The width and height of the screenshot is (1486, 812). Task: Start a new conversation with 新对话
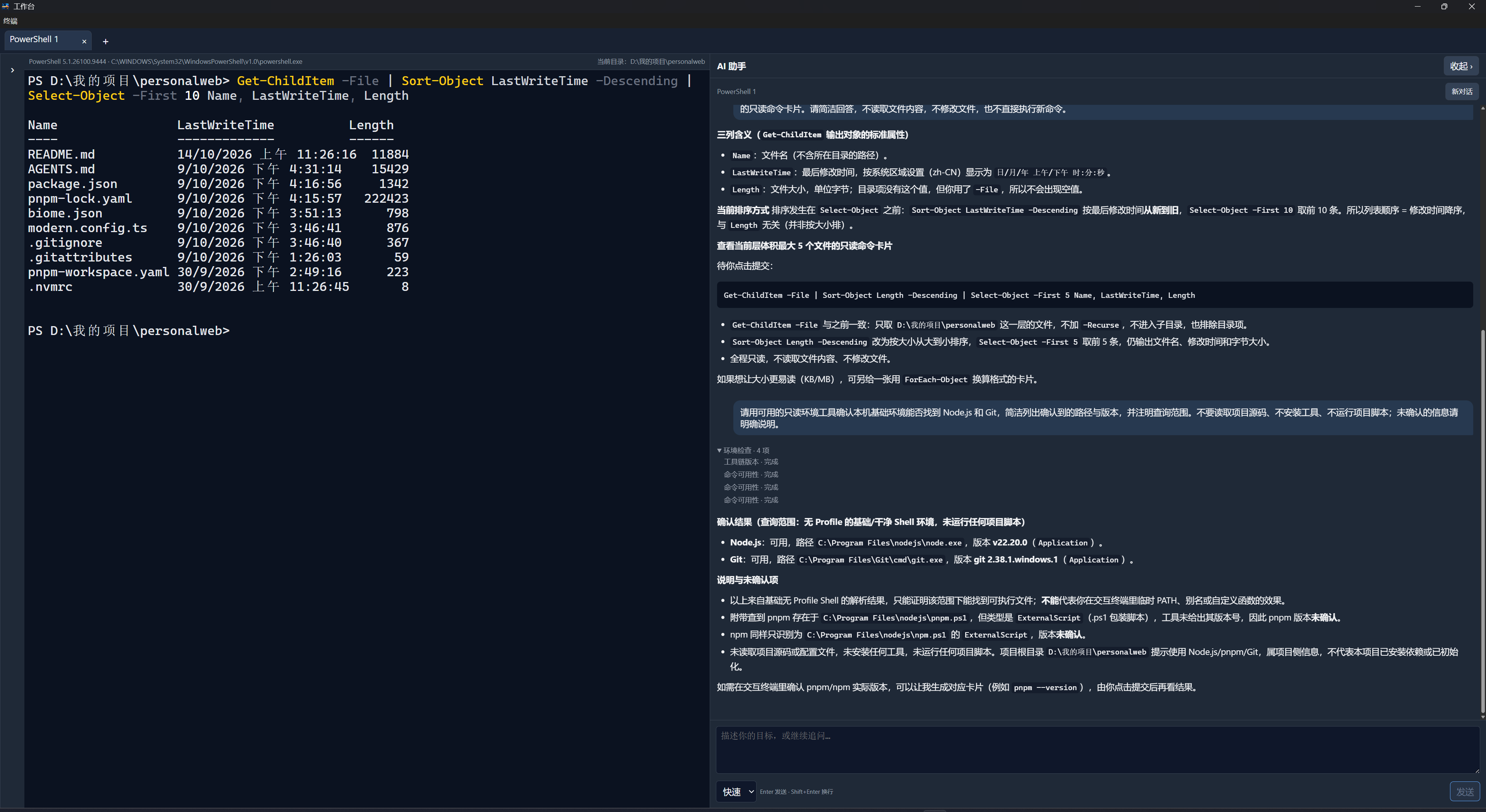coord(1462,92)
